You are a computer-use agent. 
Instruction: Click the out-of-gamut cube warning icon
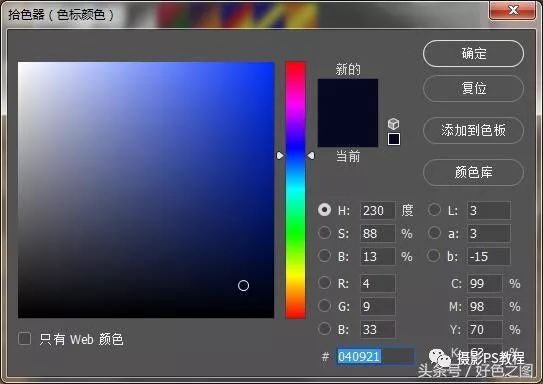(x=393, y=124)
